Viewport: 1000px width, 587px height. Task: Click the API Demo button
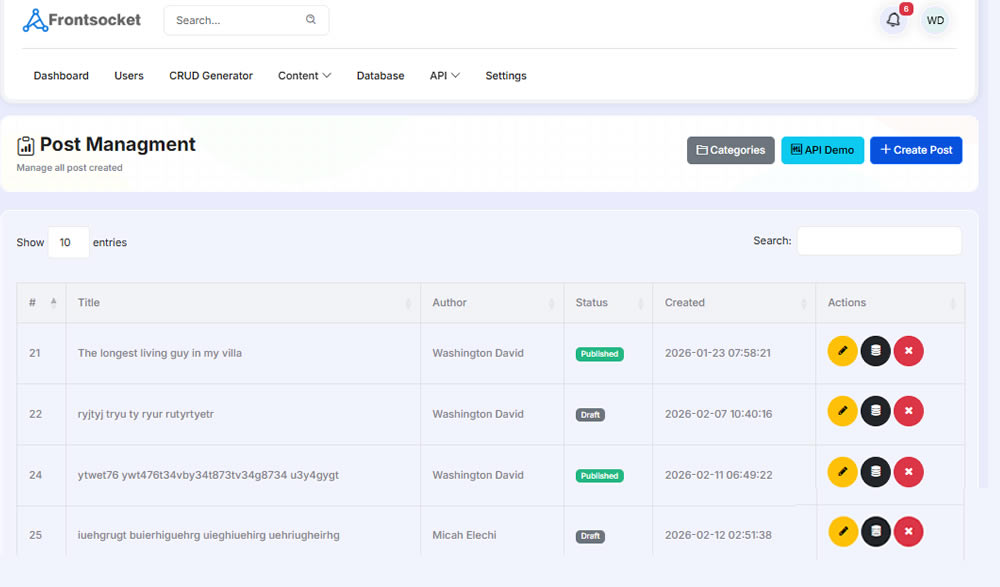[x=822, y=150]
